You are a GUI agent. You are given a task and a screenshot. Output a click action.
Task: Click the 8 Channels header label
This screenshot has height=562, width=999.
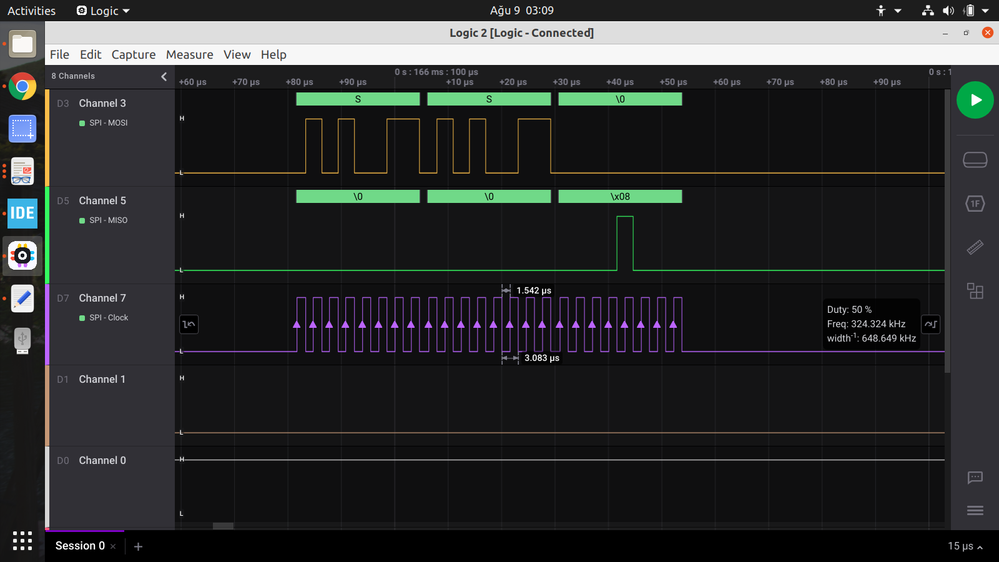pyautogui.click(x=73, y=76)
